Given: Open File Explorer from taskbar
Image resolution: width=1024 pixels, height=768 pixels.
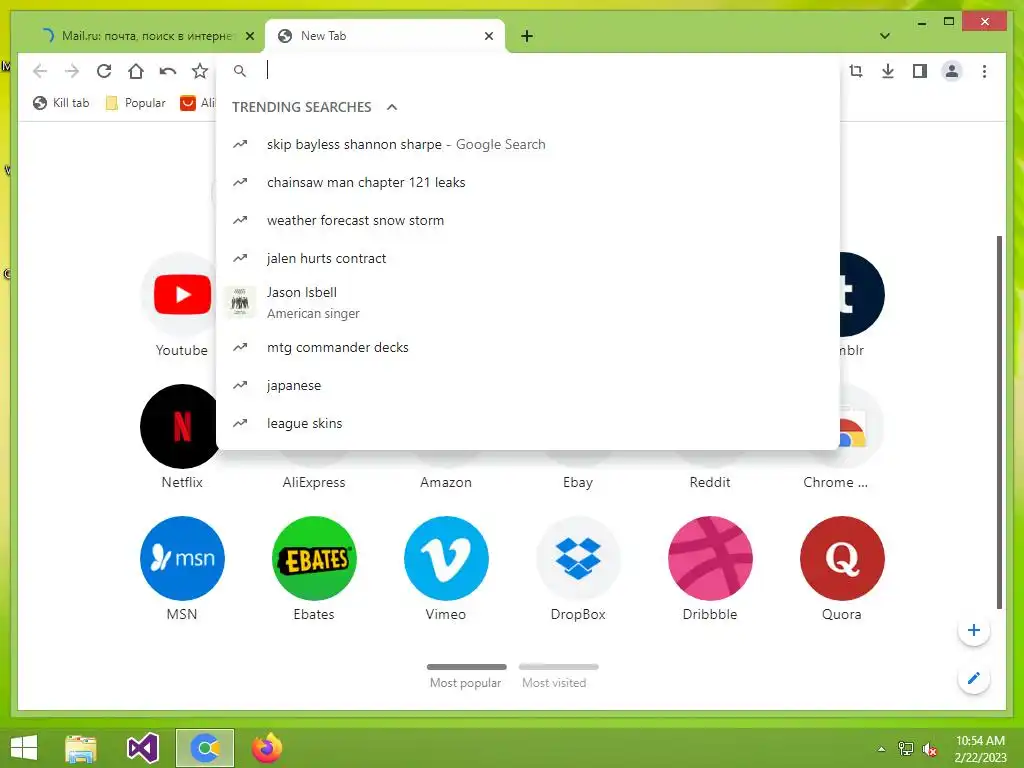Looking at the screenshot, I should point(81,748).
